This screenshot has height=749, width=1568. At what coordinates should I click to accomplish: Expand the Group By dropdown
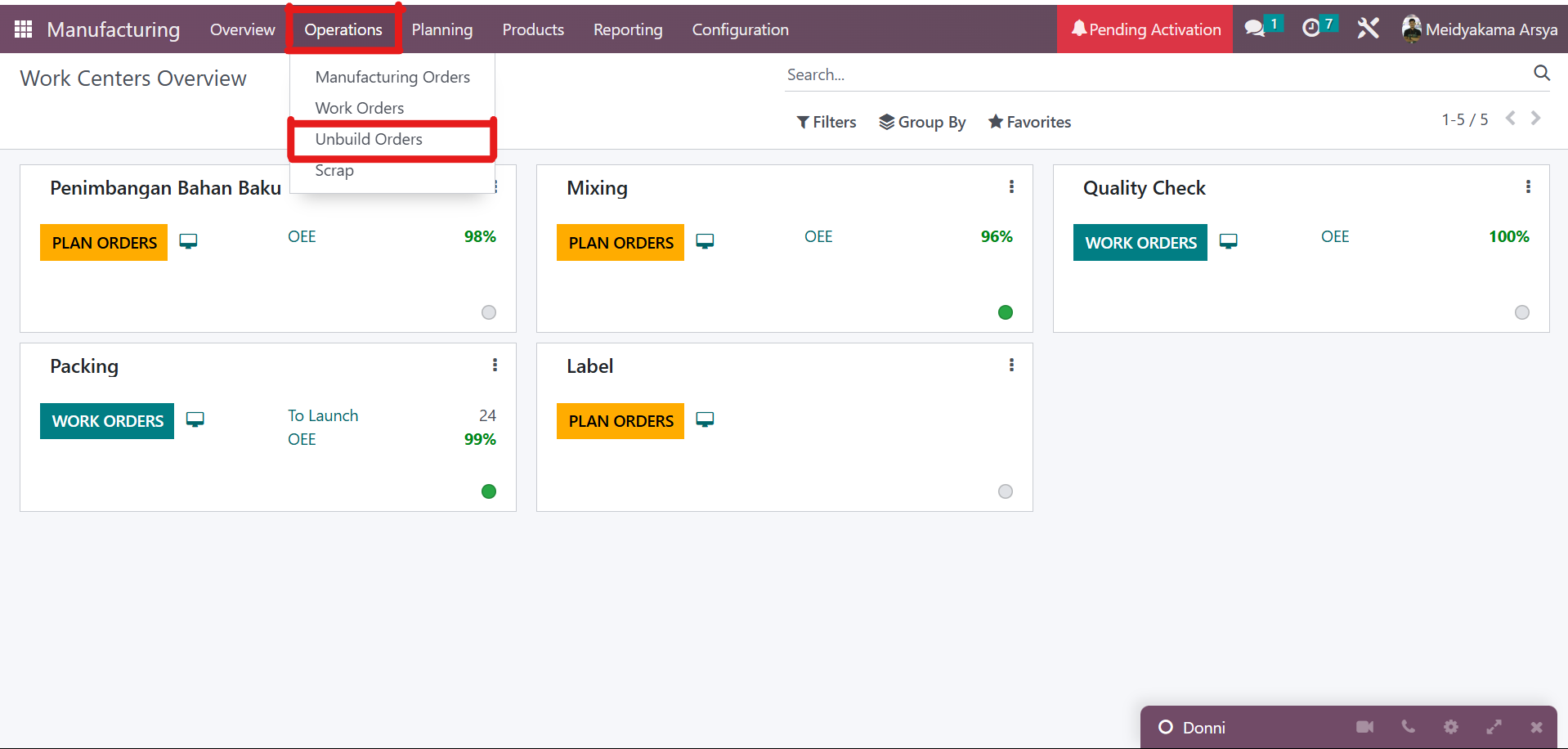[x=922, y=122]
